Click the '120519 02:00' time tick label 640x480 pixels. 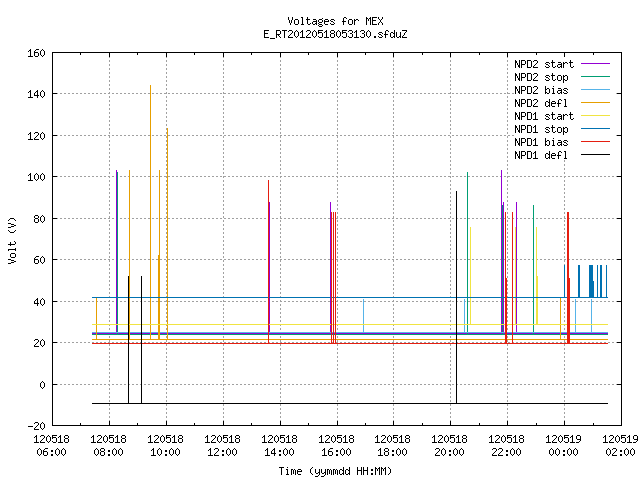pos(620,445)
